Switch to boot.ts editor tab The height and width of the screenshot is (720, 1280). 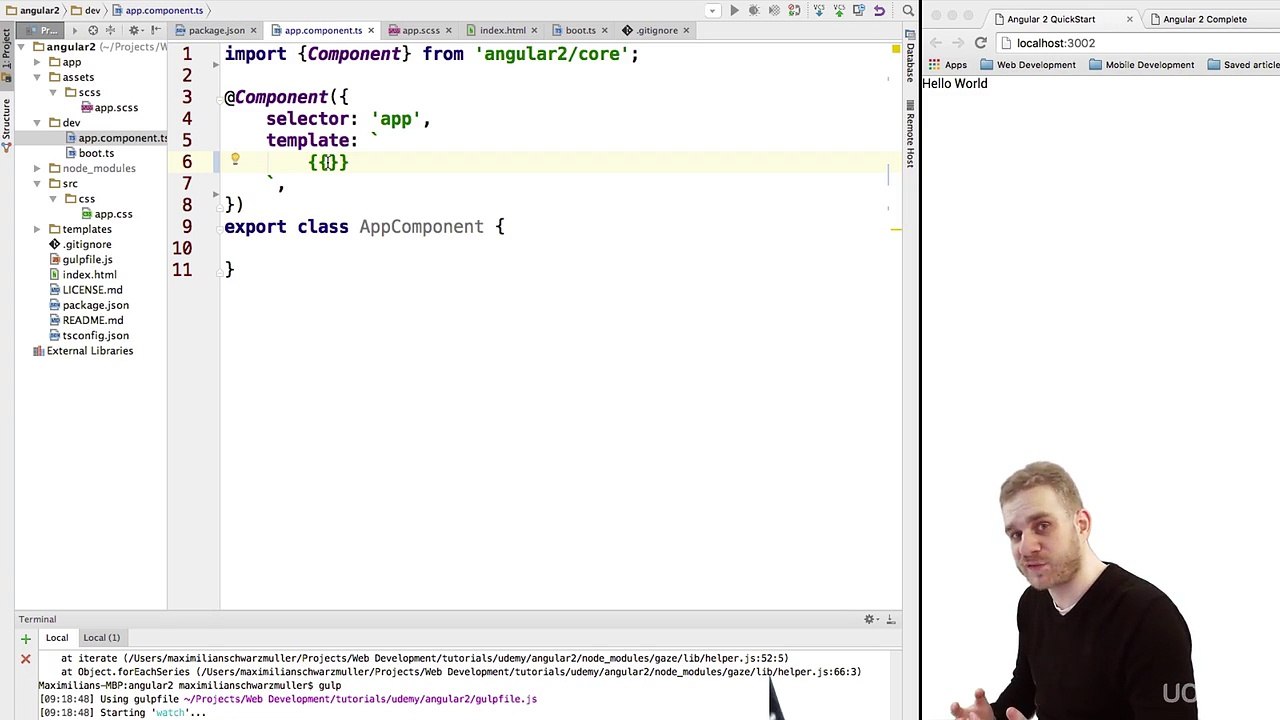(580, 30)
